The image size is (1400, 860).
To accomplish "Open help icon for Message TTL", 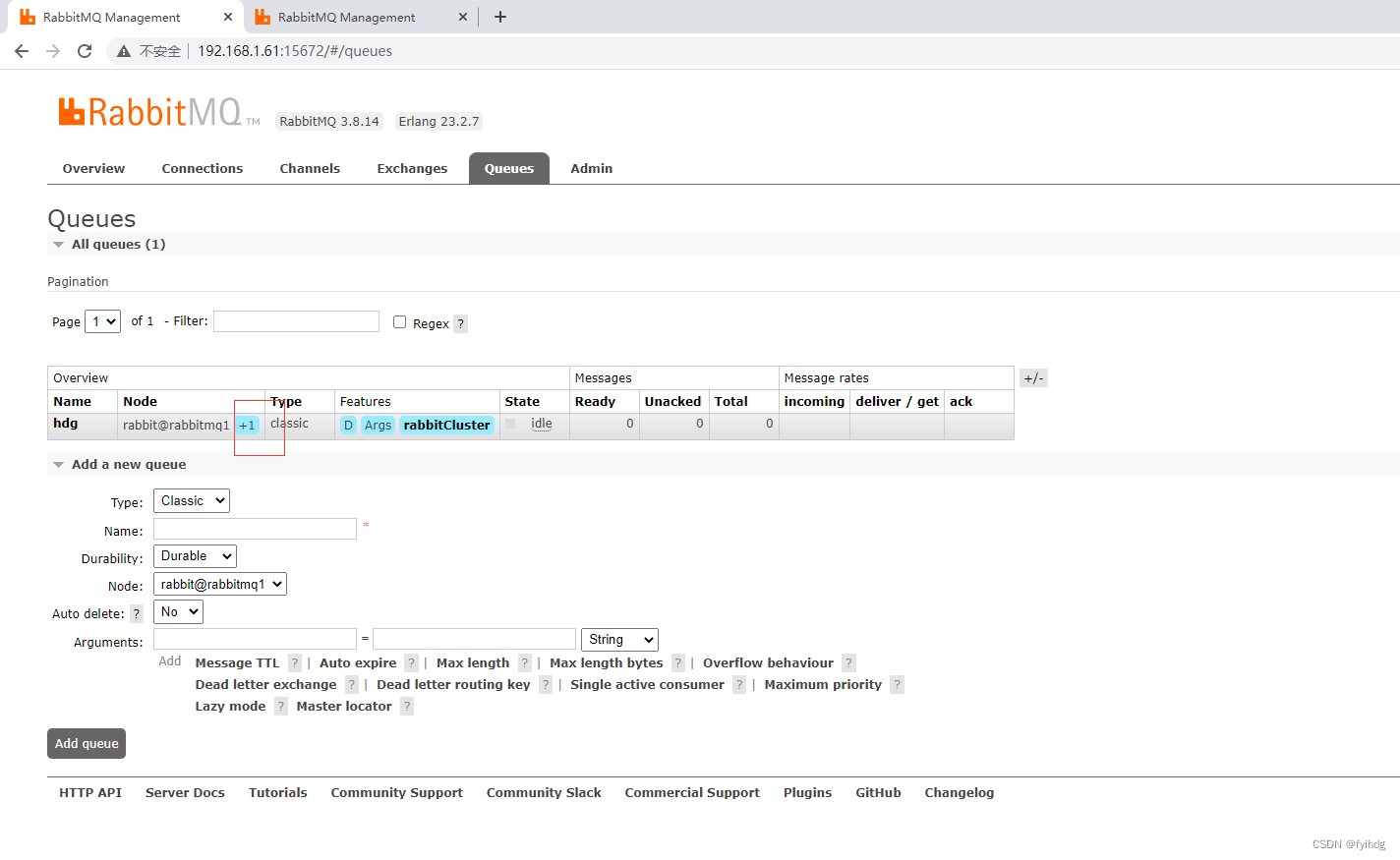I will [x=294, y=663].
